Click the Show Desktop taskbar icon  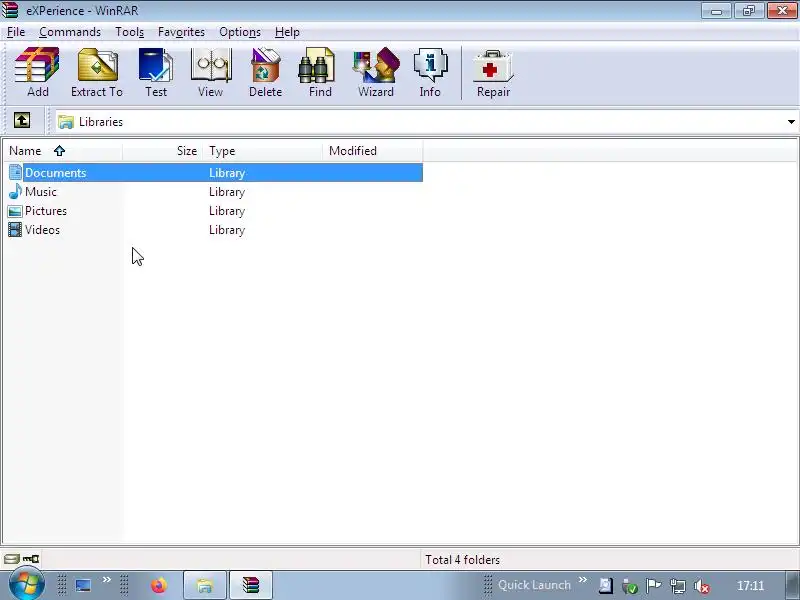(x=83, y=585)
